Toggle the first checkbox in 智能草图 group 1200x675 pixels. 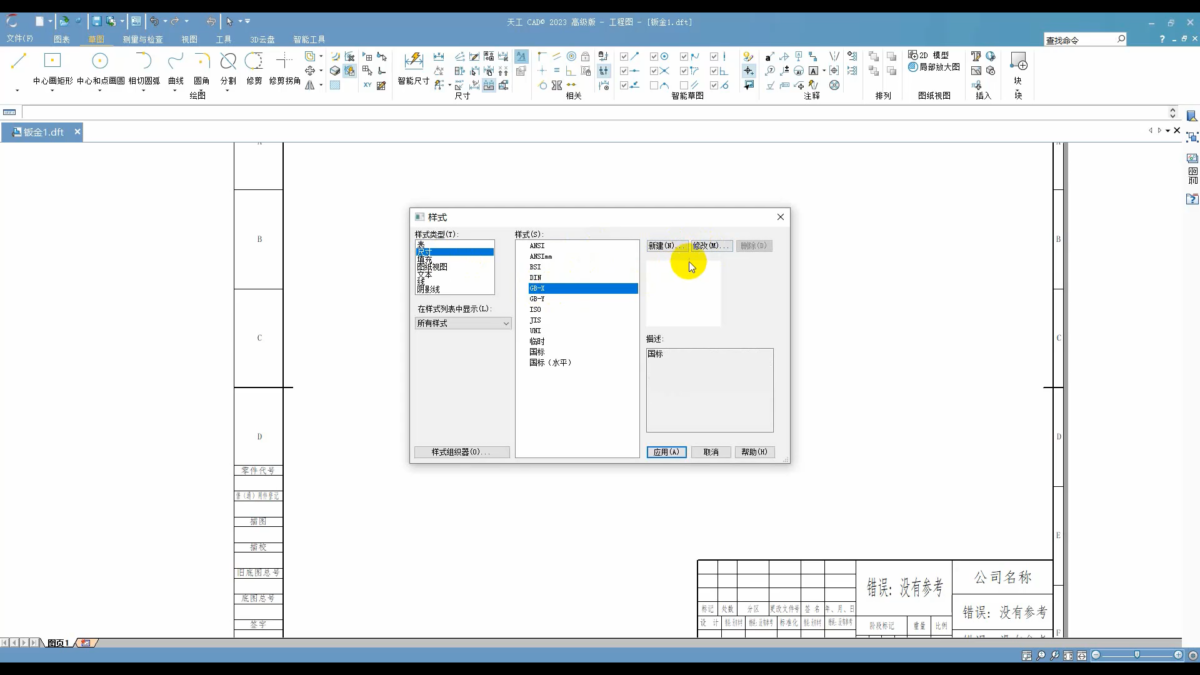625,56
